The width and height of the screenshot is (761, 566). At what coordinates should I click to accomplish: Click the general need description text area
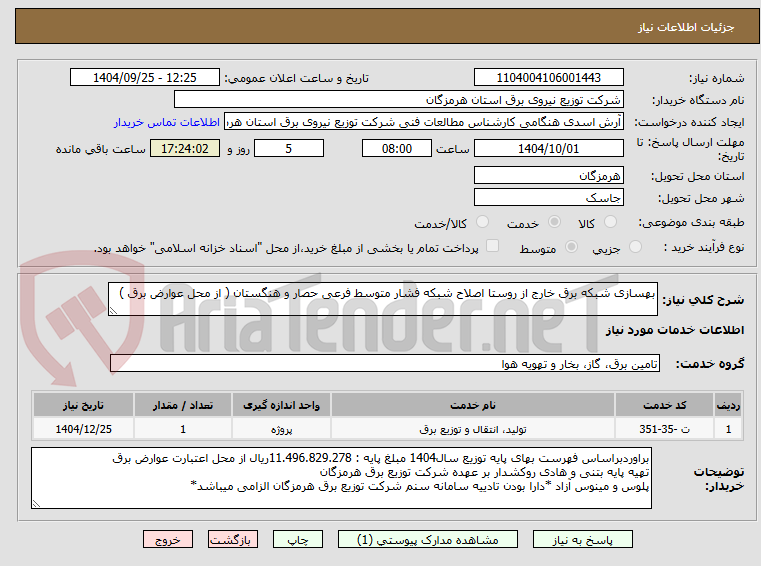[x=383, y=299]
